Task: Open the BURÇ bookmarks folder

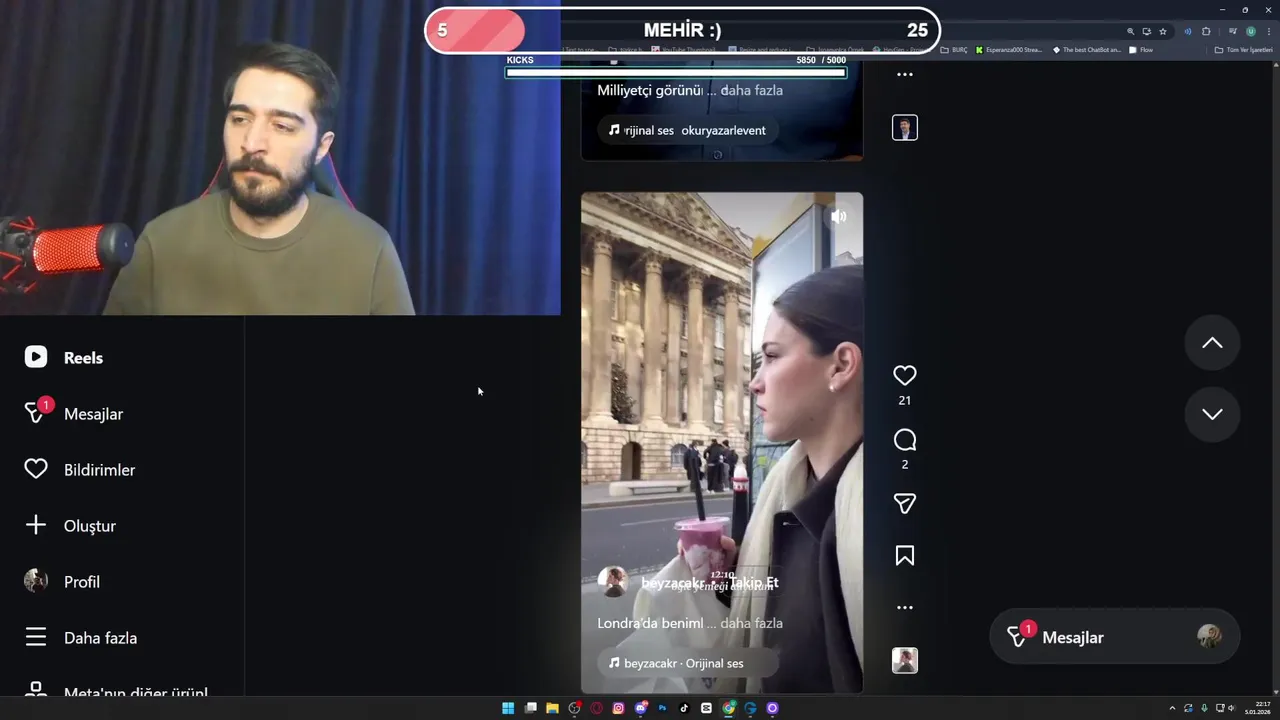Action: pyautogui.click(x=954, y=49)
